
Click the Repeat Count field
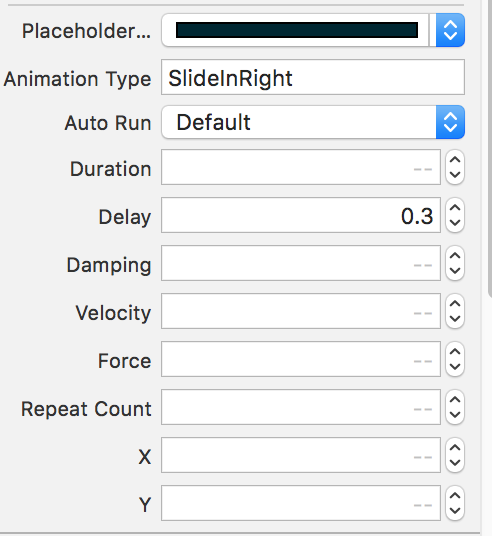click(301, 407)
